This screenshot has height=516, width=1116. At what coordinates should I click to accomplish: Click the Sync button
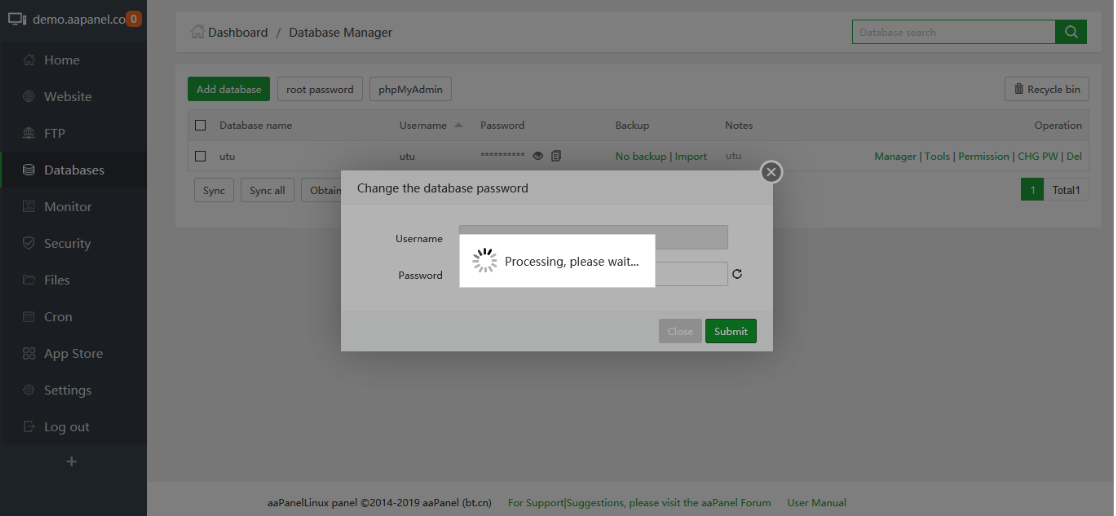coord(214,190)
